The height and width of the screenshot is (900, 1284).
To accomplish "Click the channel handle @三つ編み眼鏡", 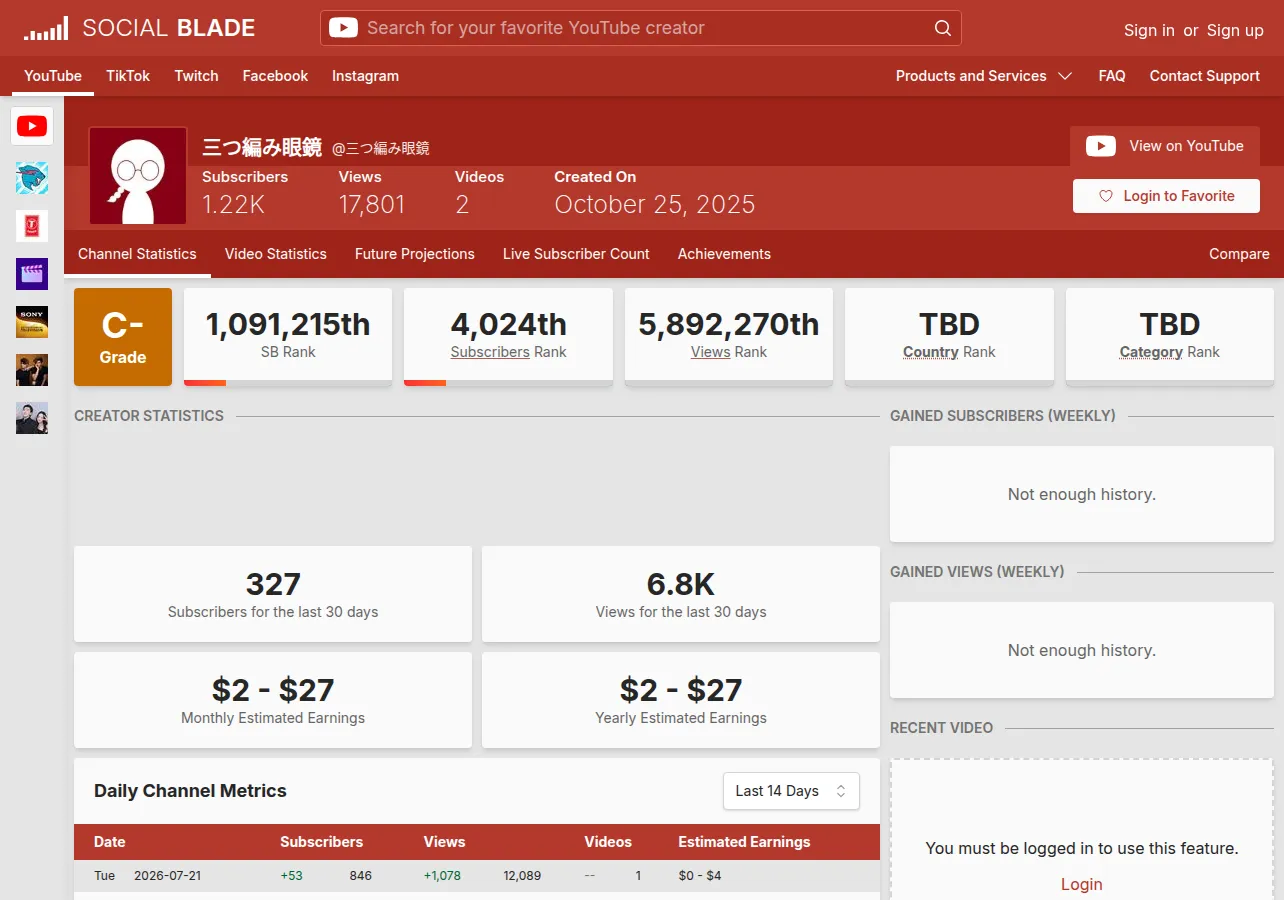I will [380, 149].
